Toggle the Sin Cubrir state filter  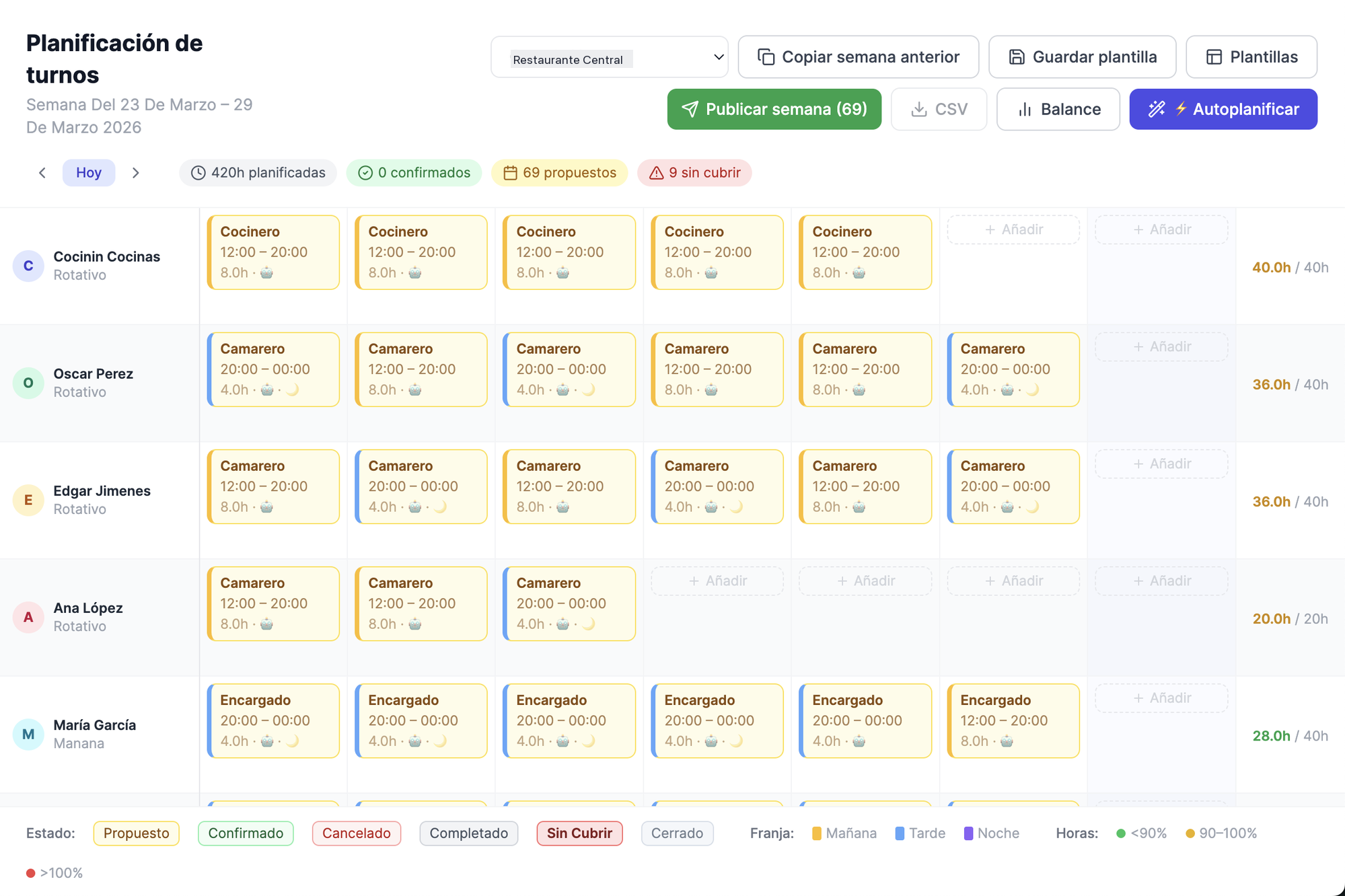(579, 833)
